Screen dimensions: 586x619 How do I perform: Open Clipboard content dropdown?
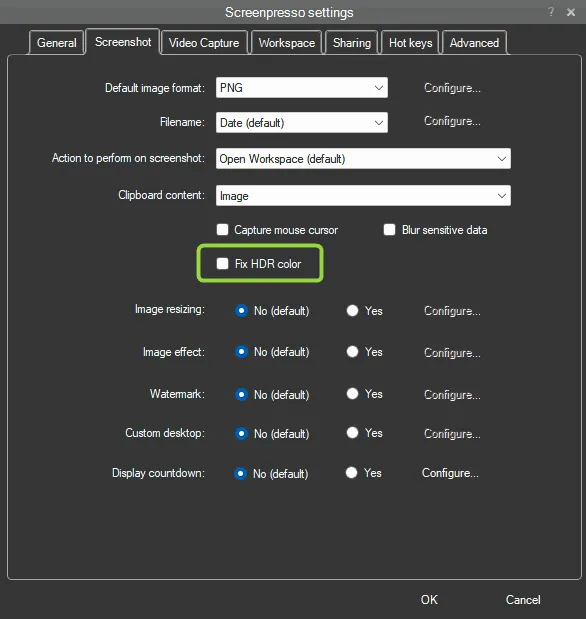tap(363, 195)
